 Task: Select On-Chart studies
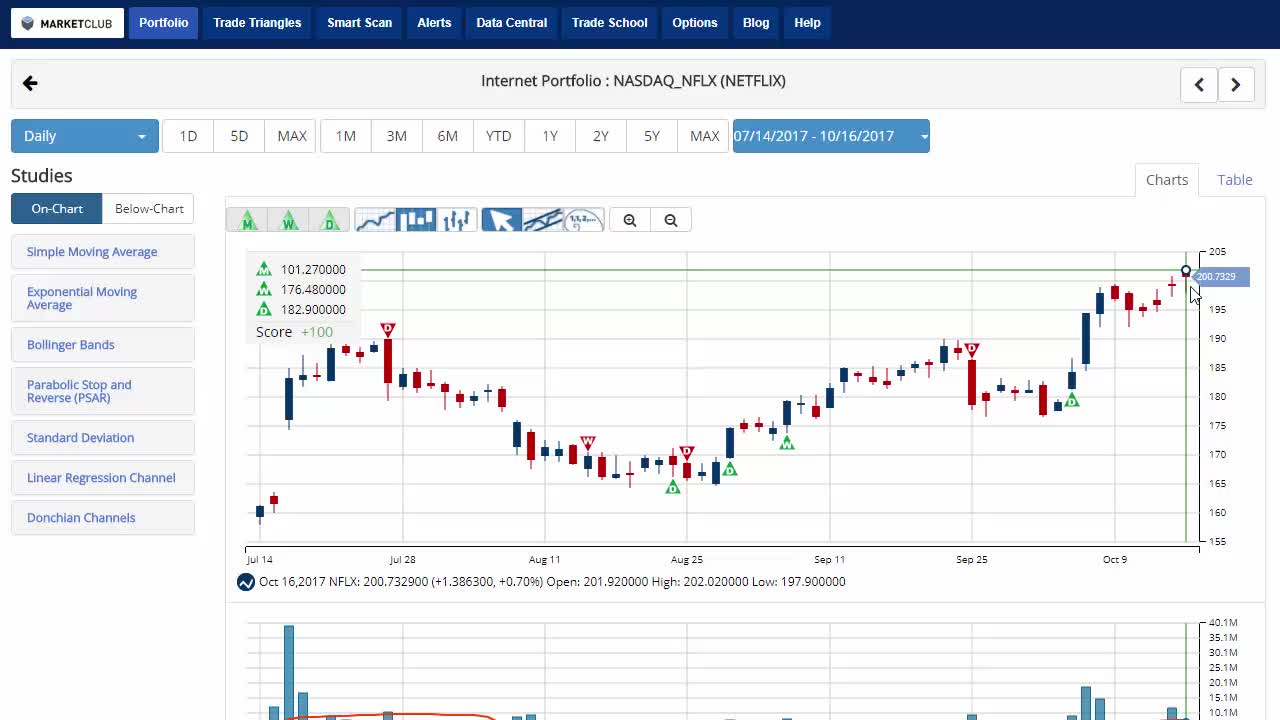pos(57,209)
